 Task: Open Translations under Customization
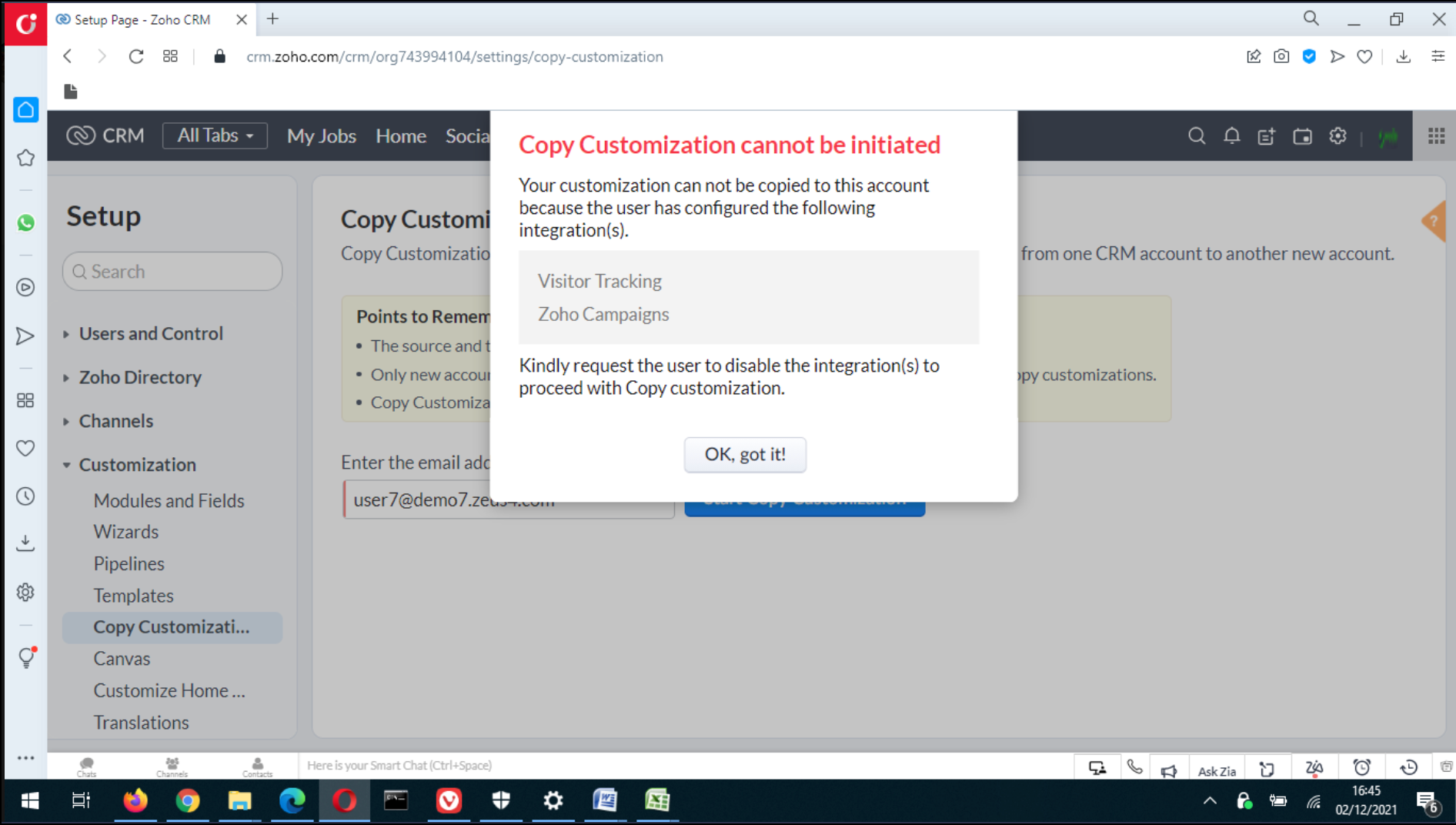tap(141, 723)
